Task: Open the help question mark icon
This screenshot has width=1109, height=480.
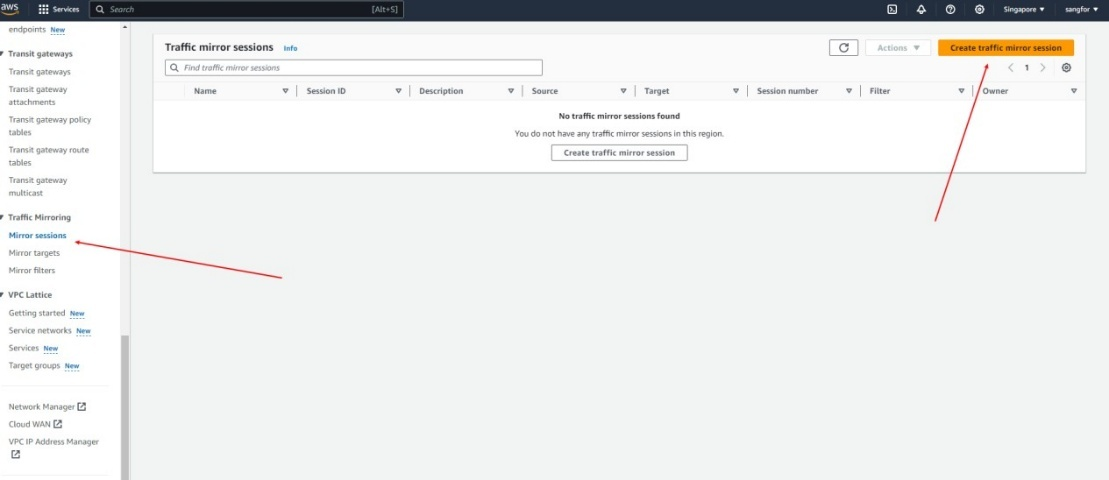Action: [x=951, y=9]
